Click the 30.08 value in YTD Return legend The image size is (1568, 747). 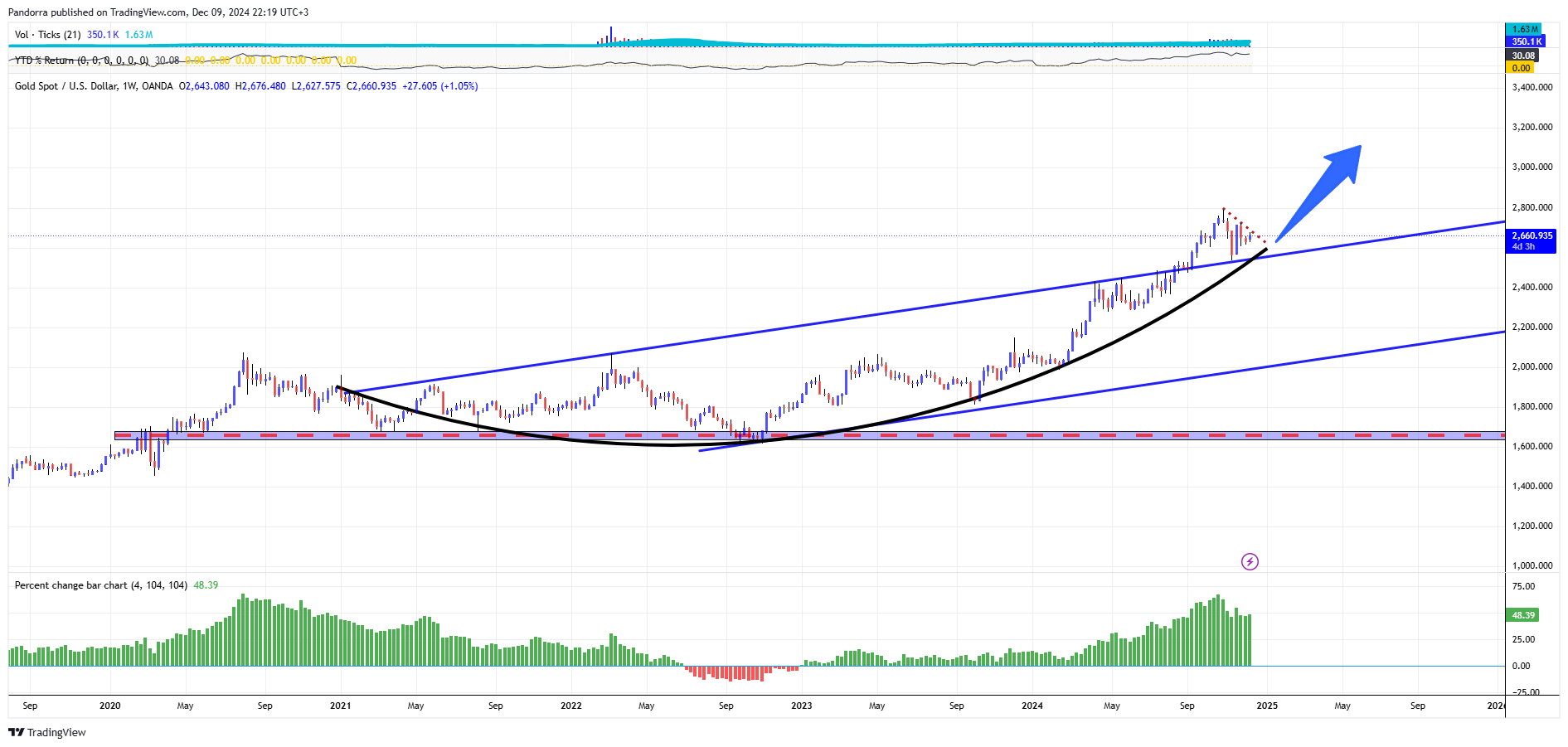coord(167,61)
